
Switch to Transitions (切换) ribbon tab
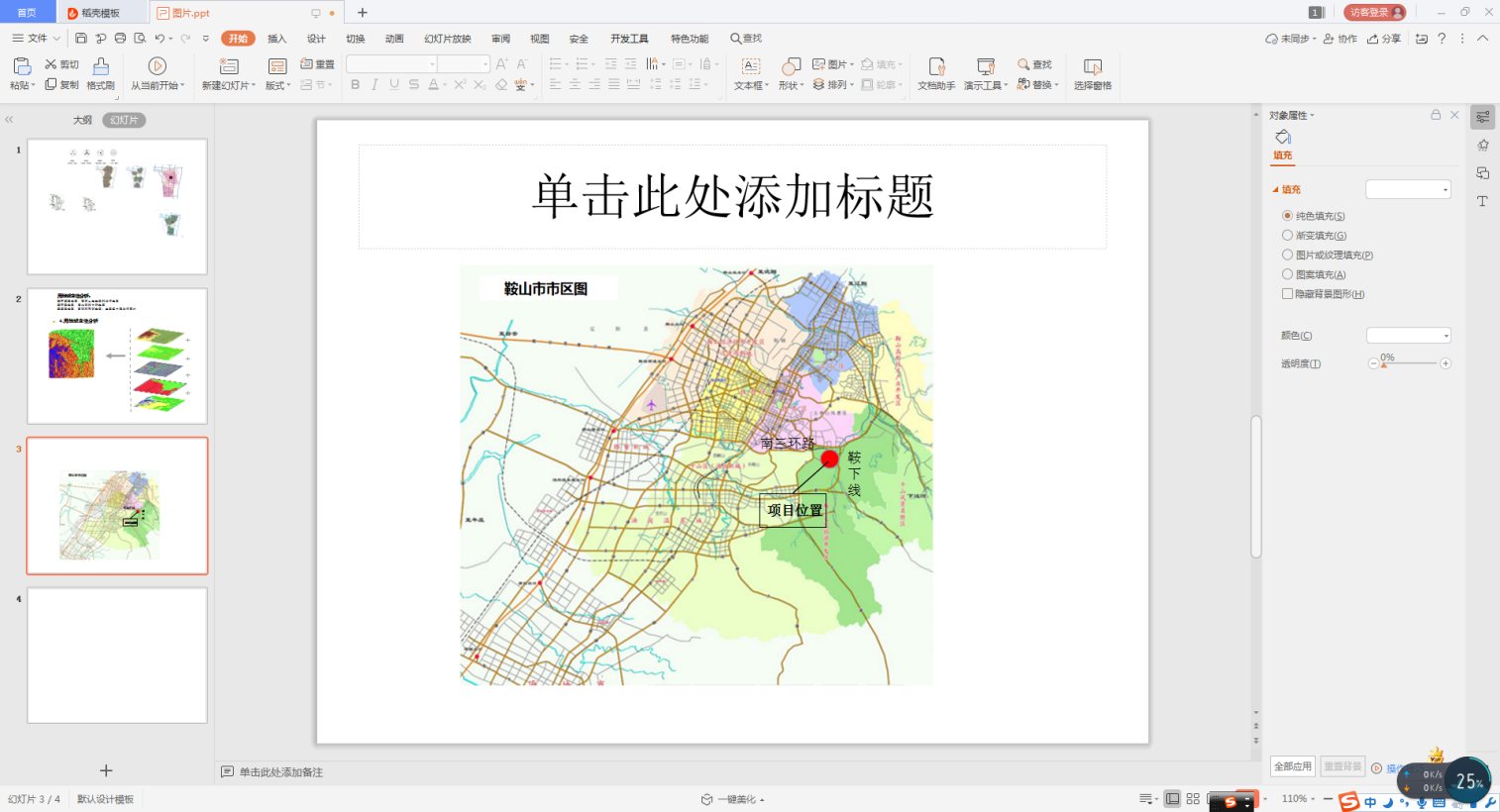pos(356,39)
